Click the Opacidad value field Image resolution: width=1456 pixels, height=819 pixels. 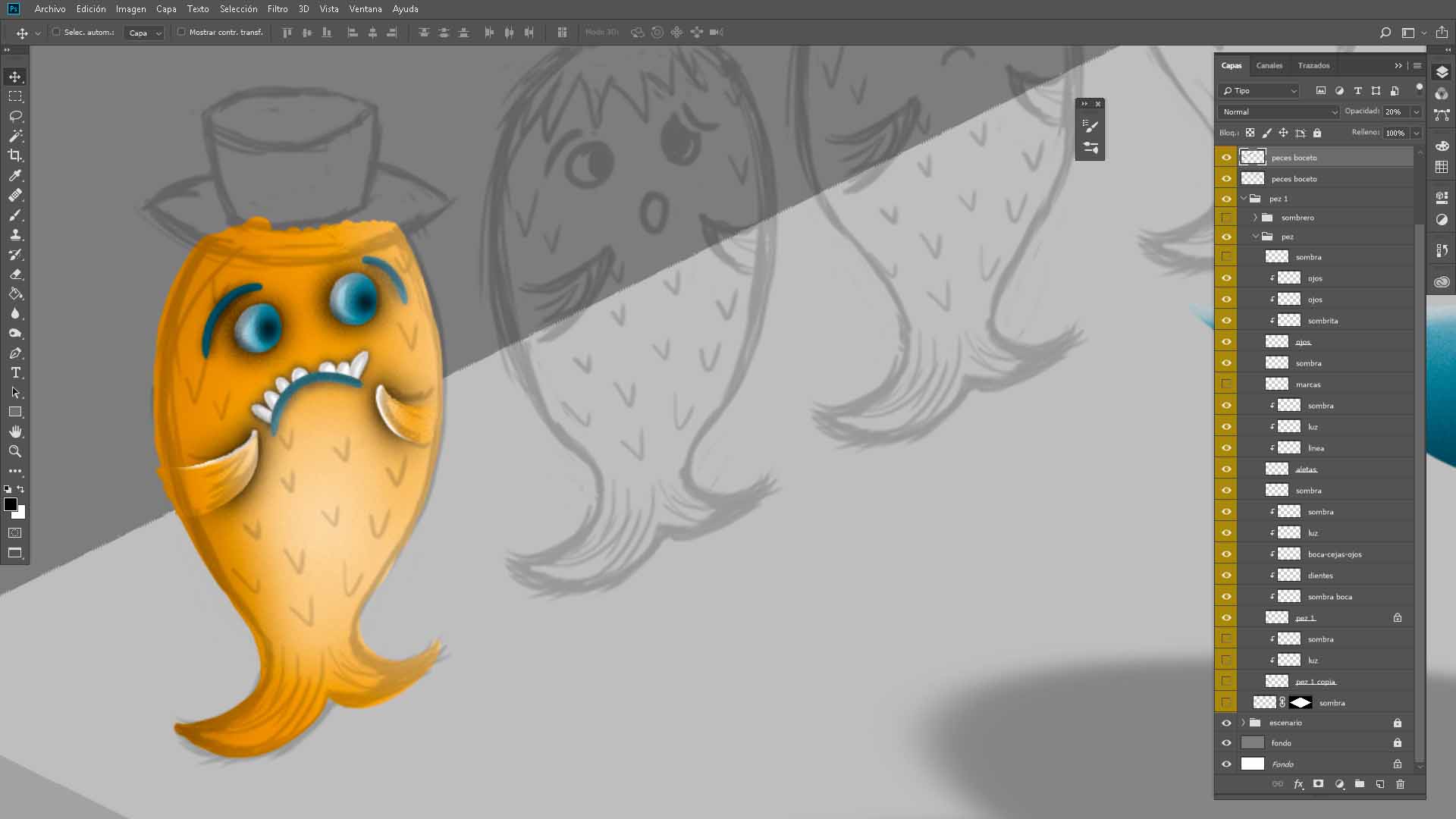(x=1395, y=111)
